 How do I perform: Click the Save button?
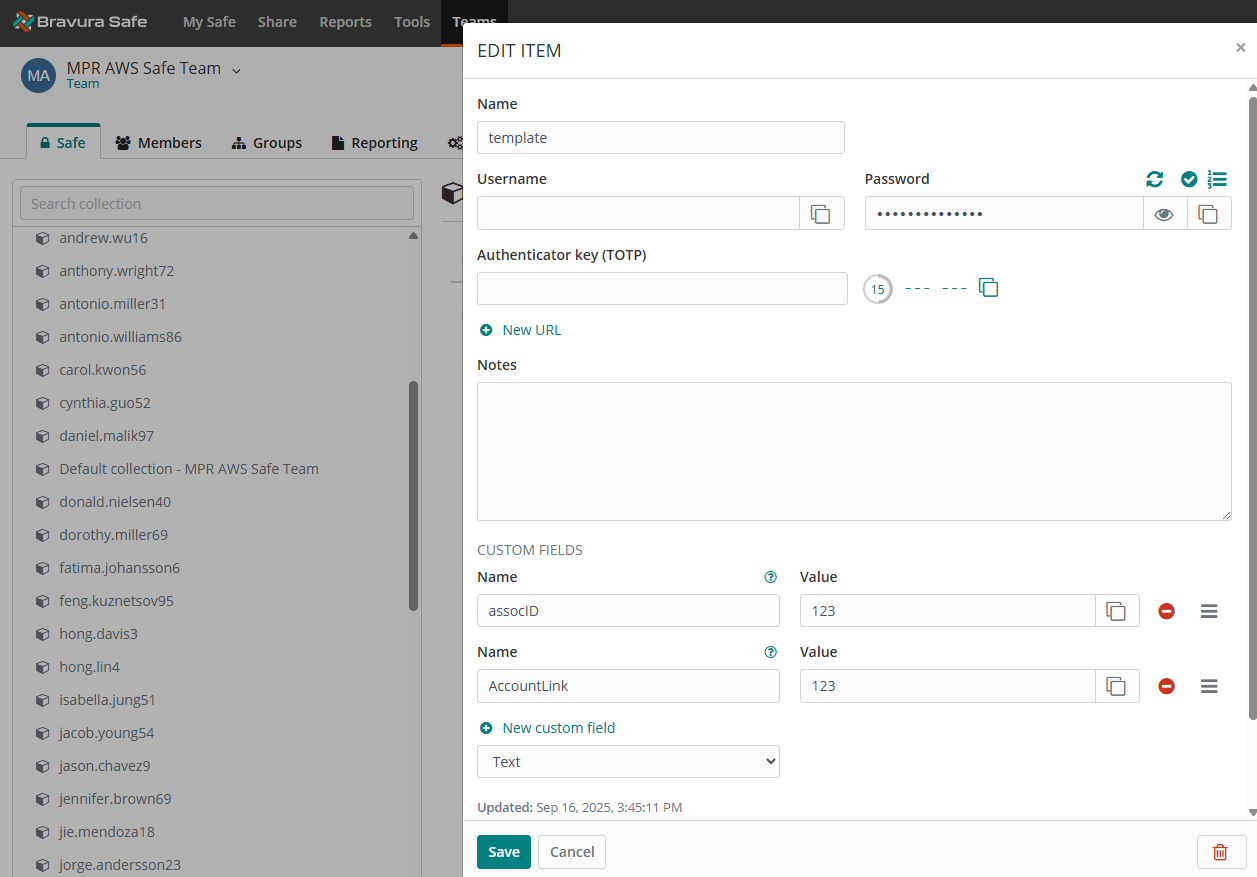pyautogui.click(x=503, y=852)
